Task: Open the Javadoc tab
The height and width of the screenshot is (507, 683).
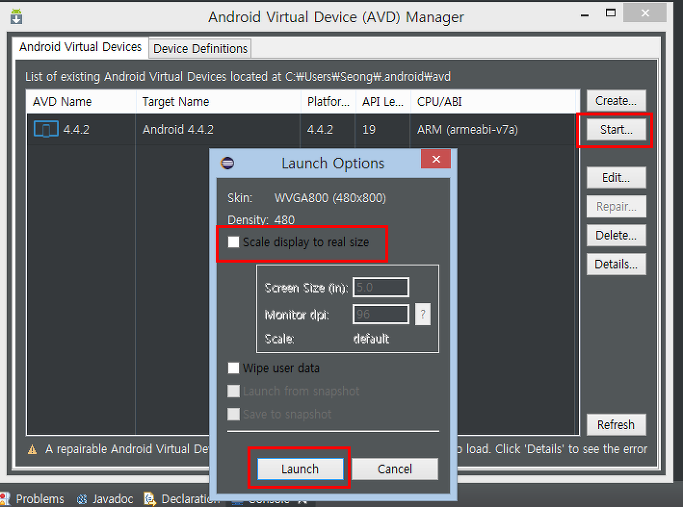Action: tap(105, 499)
